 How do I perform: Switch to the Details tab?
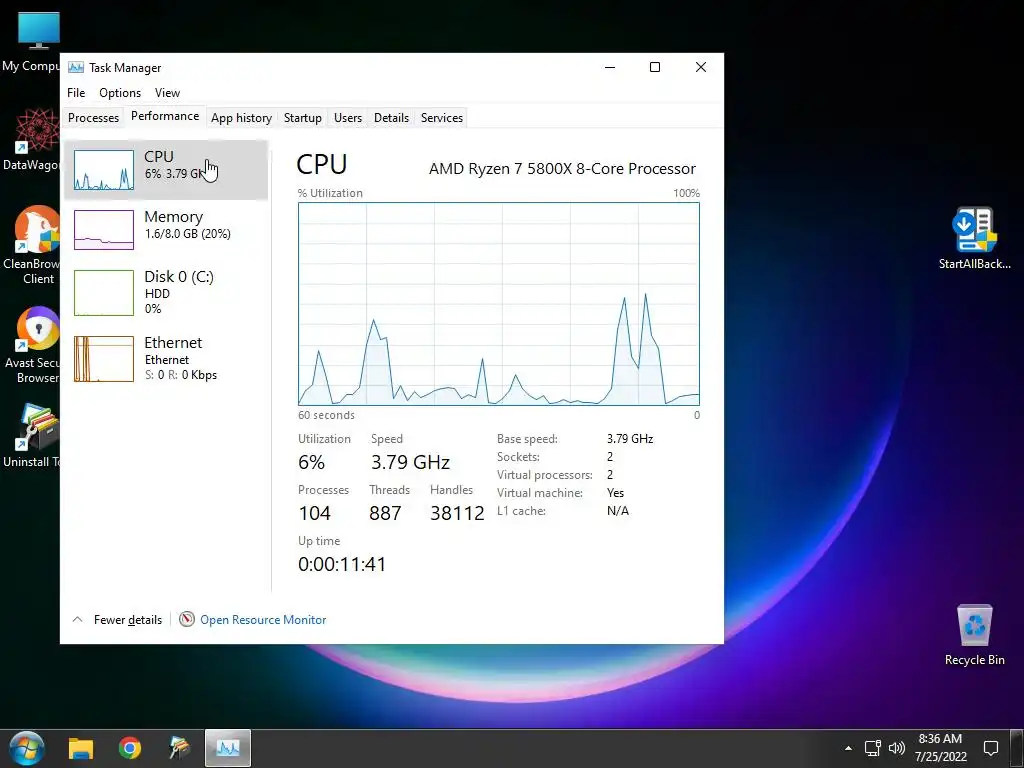click(391, 118)
